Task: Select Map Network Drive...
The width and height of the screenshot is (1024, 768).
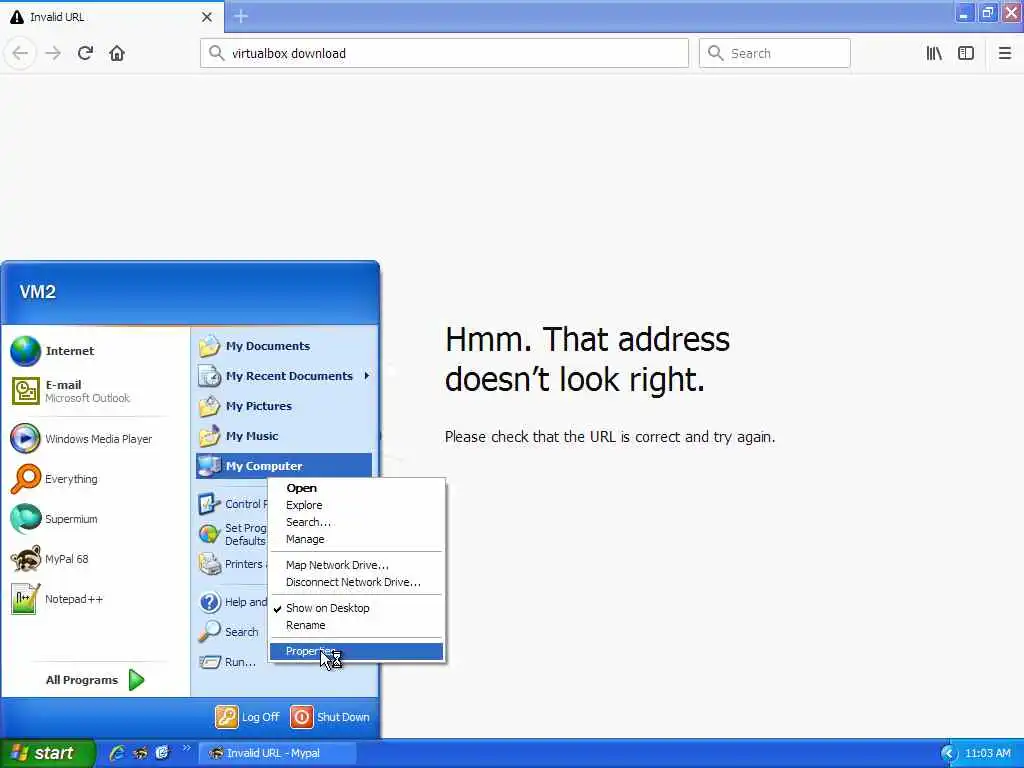Action: tap(357, 565)
